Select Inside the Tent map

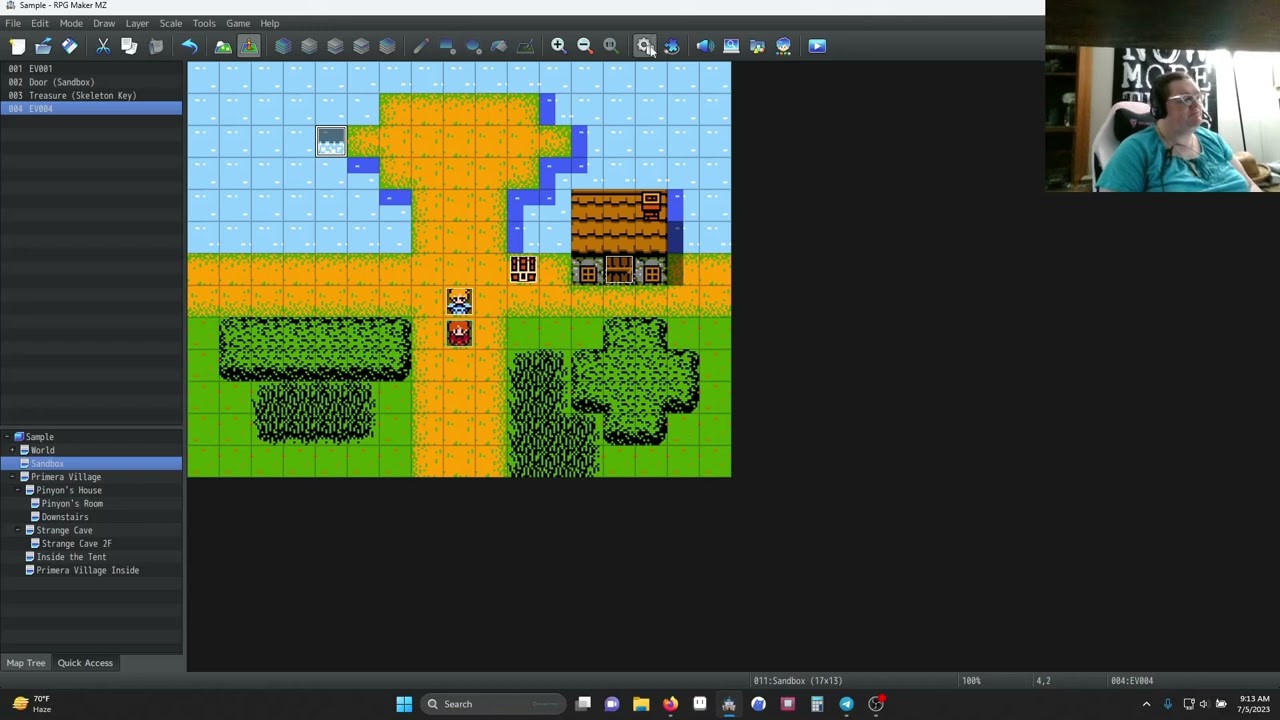coord(70,557)
